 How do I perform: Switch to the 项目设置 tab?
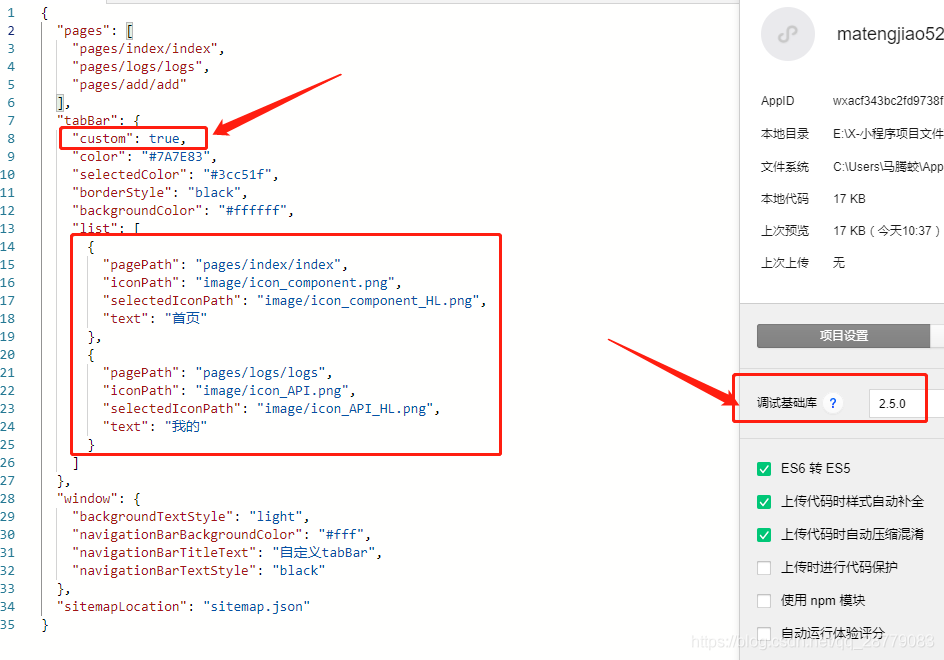pos(843,336)
